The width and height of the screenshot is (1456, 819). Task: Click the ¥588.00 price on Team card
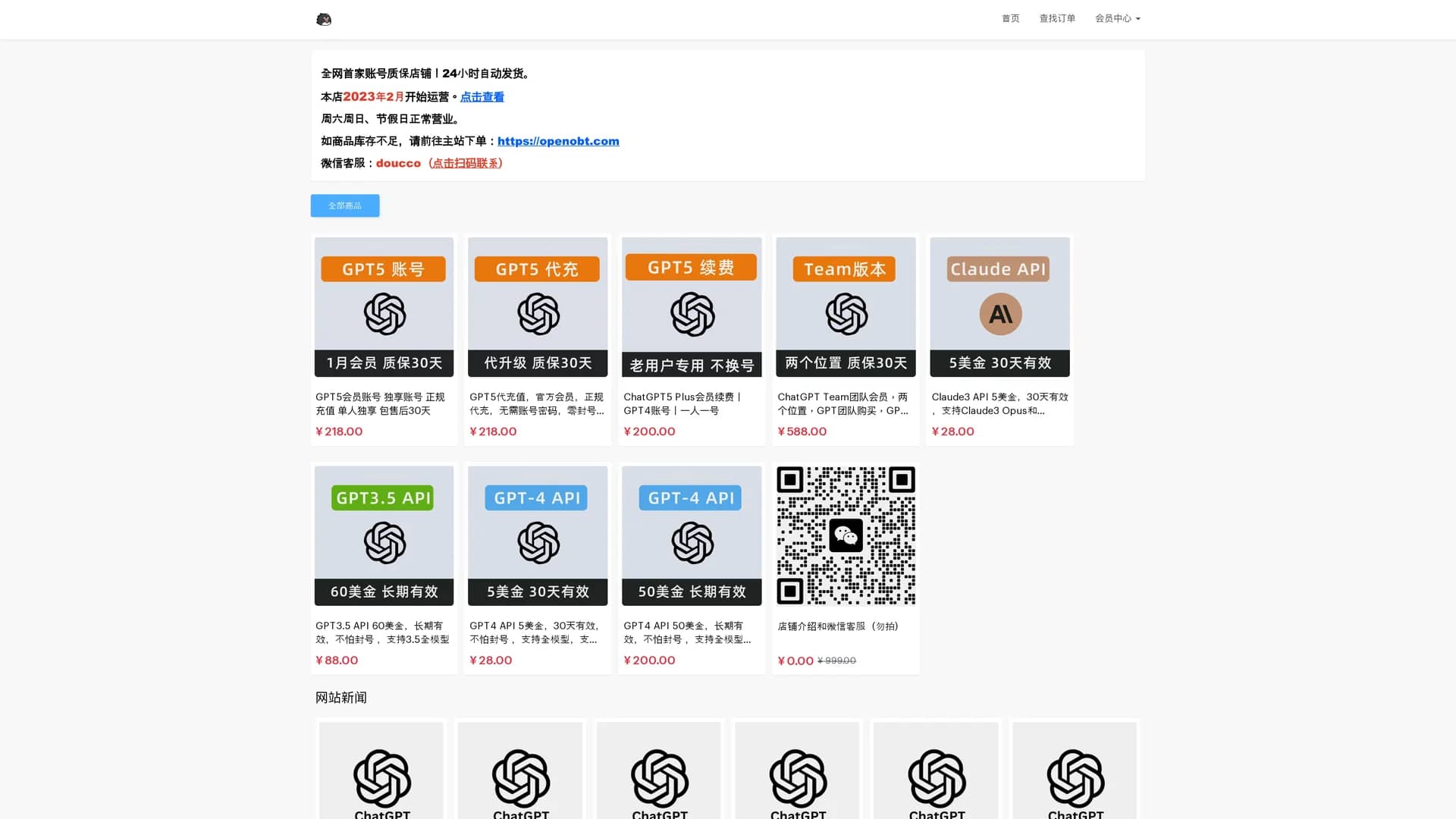pyautogui.click(x=802, y=431)
